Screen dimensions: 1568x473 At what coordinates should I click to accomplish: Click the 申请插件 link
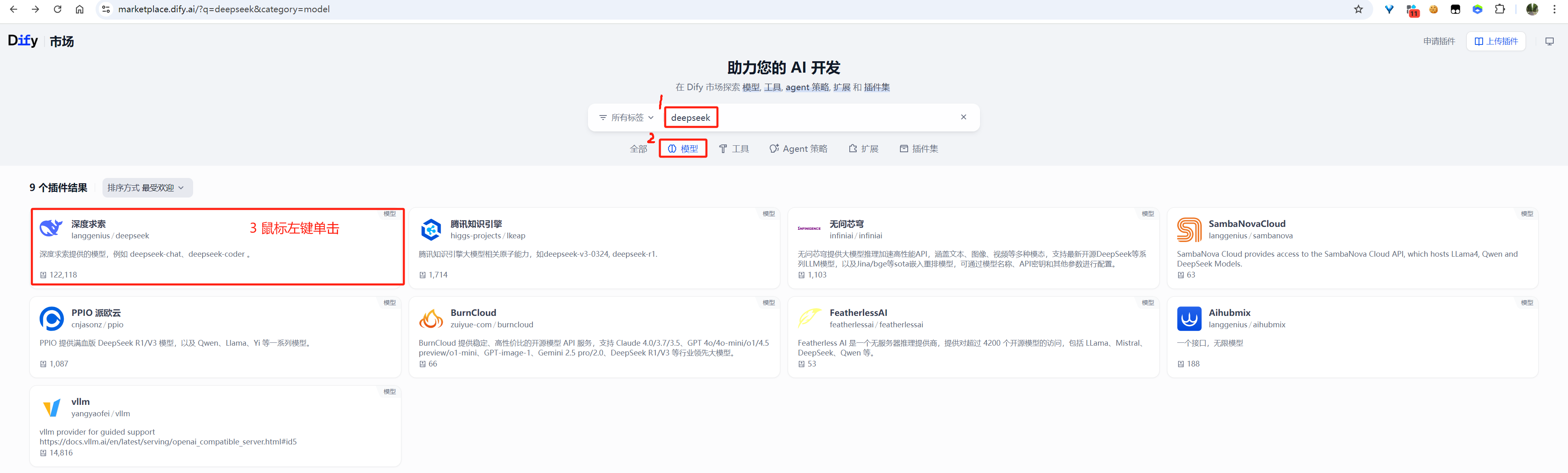point(1438,41)
